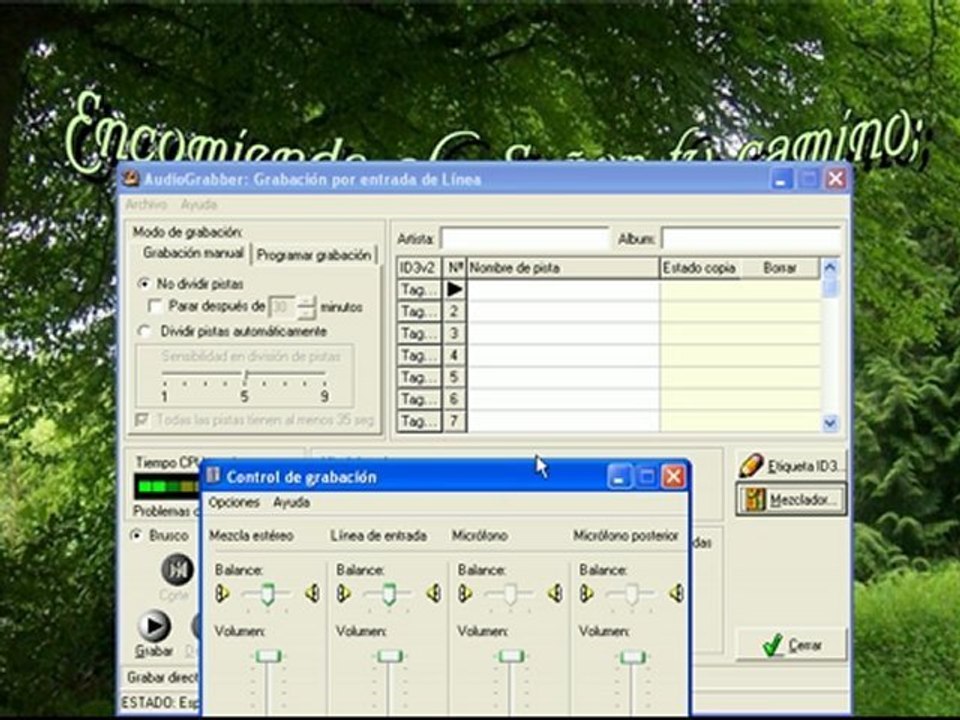This screenshot has height=720, width=960.
Task: Click track name cell for row 3
Action: 563,333
